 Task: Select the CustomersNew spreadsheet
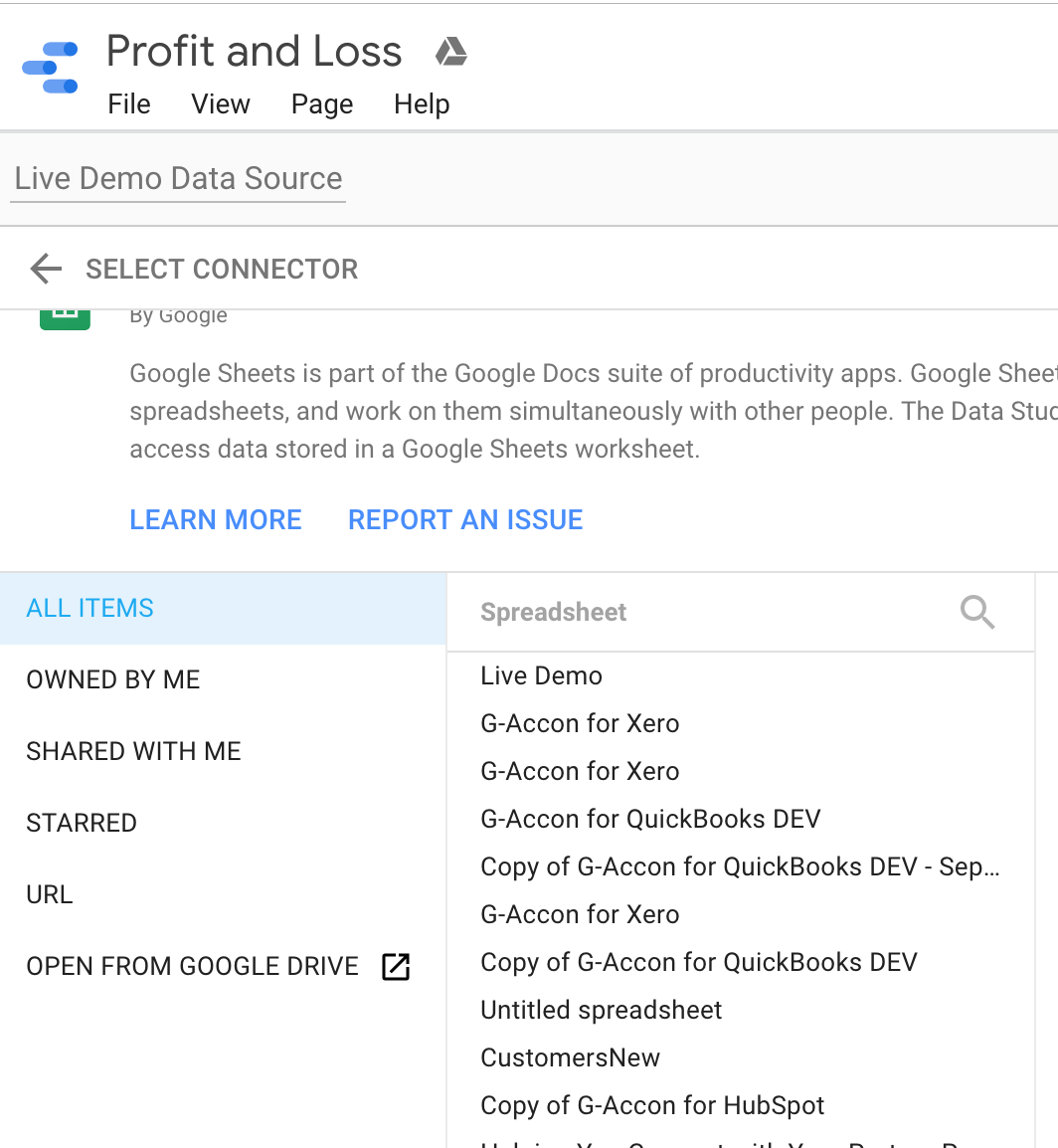point(741,1057)
